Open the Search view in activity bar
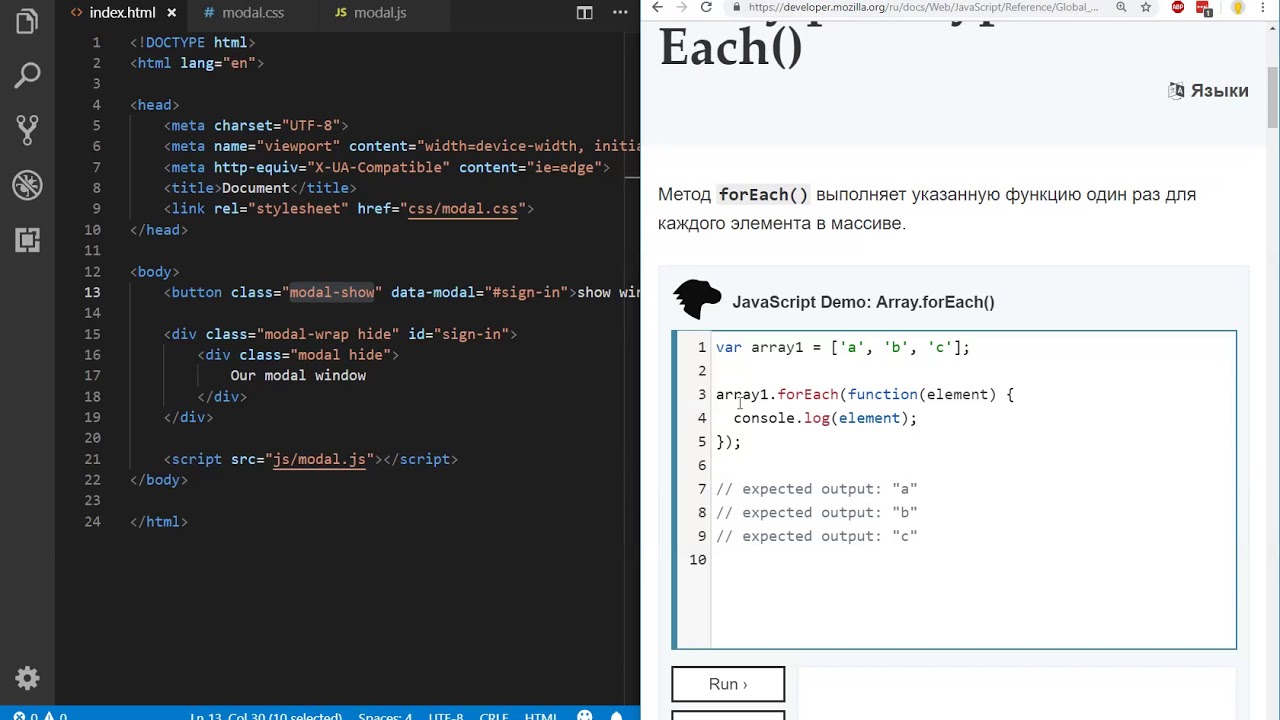The image size is (1280, 720). (27, 75)
